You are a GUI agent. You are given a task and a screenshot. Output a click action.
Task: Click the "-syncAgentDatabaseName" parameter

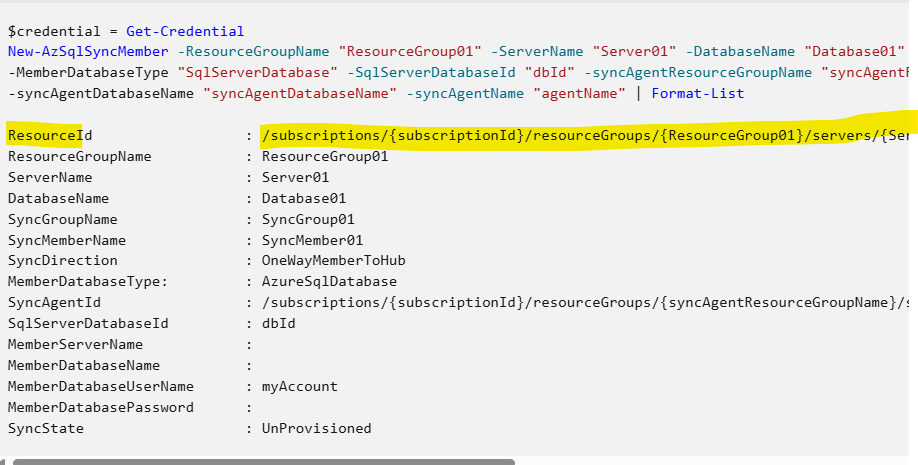point(101,94)
